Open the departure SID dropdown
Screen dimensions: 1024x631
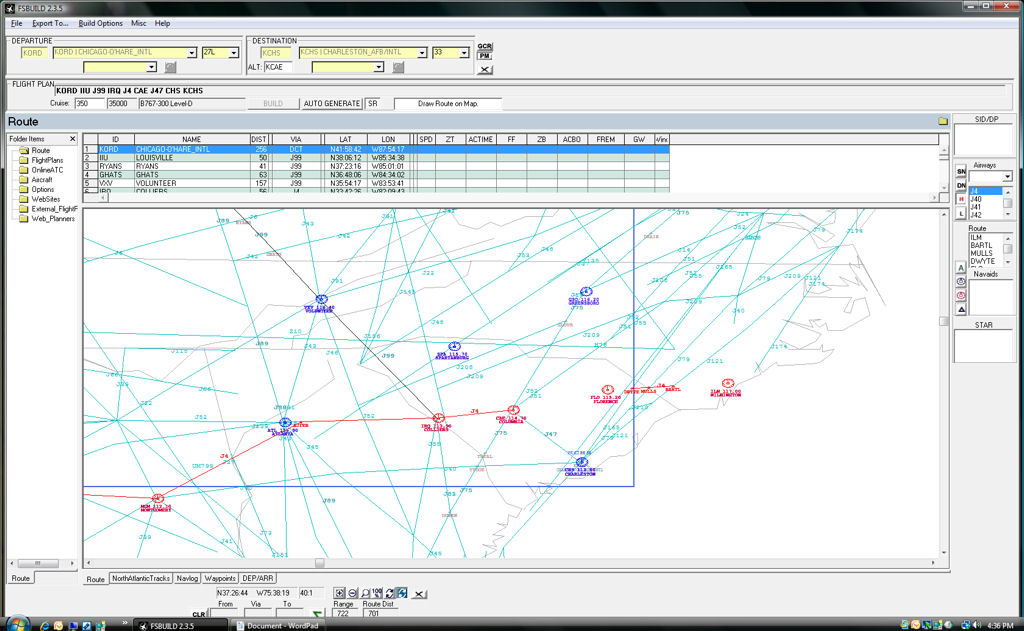[152, 67]
